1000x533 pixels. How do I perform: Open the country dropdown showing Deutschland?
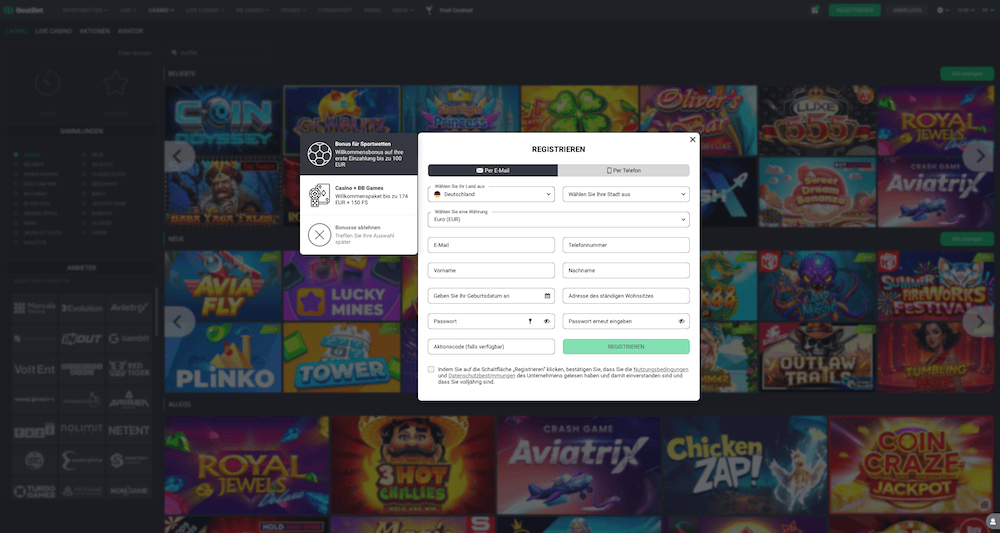coord(491,194)
